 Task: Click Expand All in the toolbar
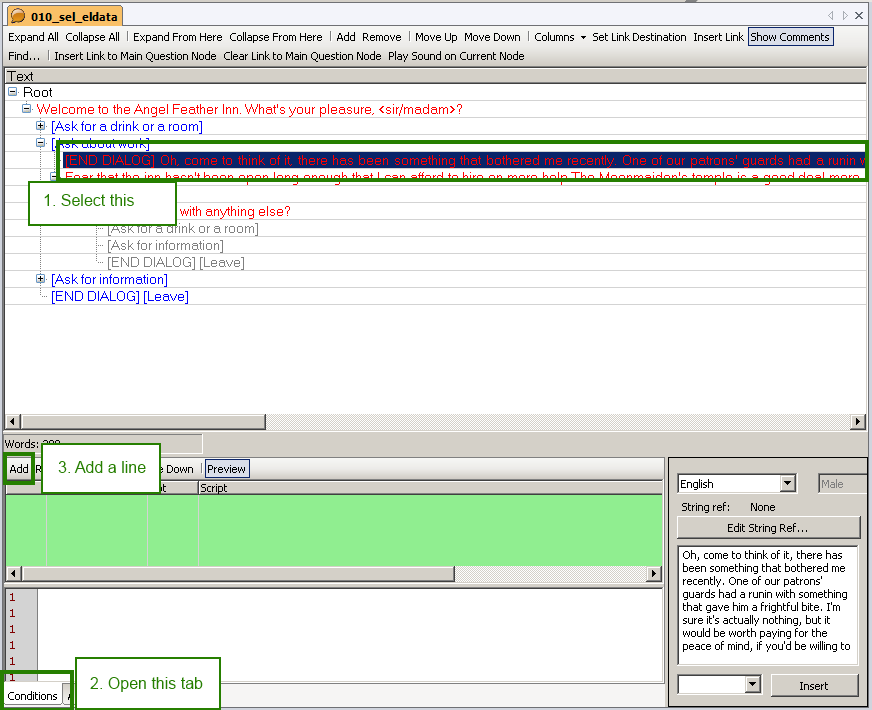tap(33, 37)
